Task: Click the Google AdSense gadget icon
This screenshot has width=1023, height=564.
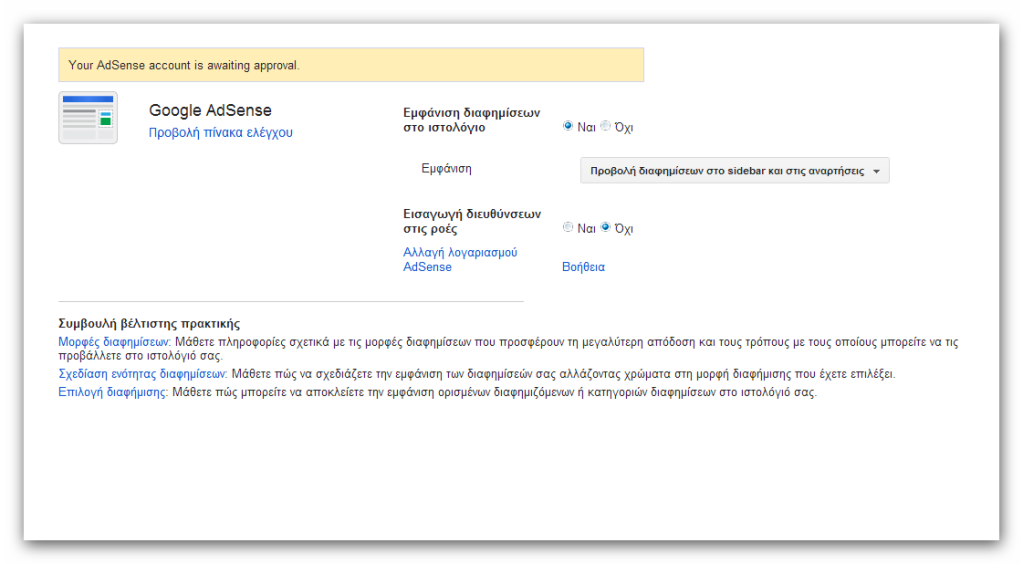Action: click(x=88, y=118)
